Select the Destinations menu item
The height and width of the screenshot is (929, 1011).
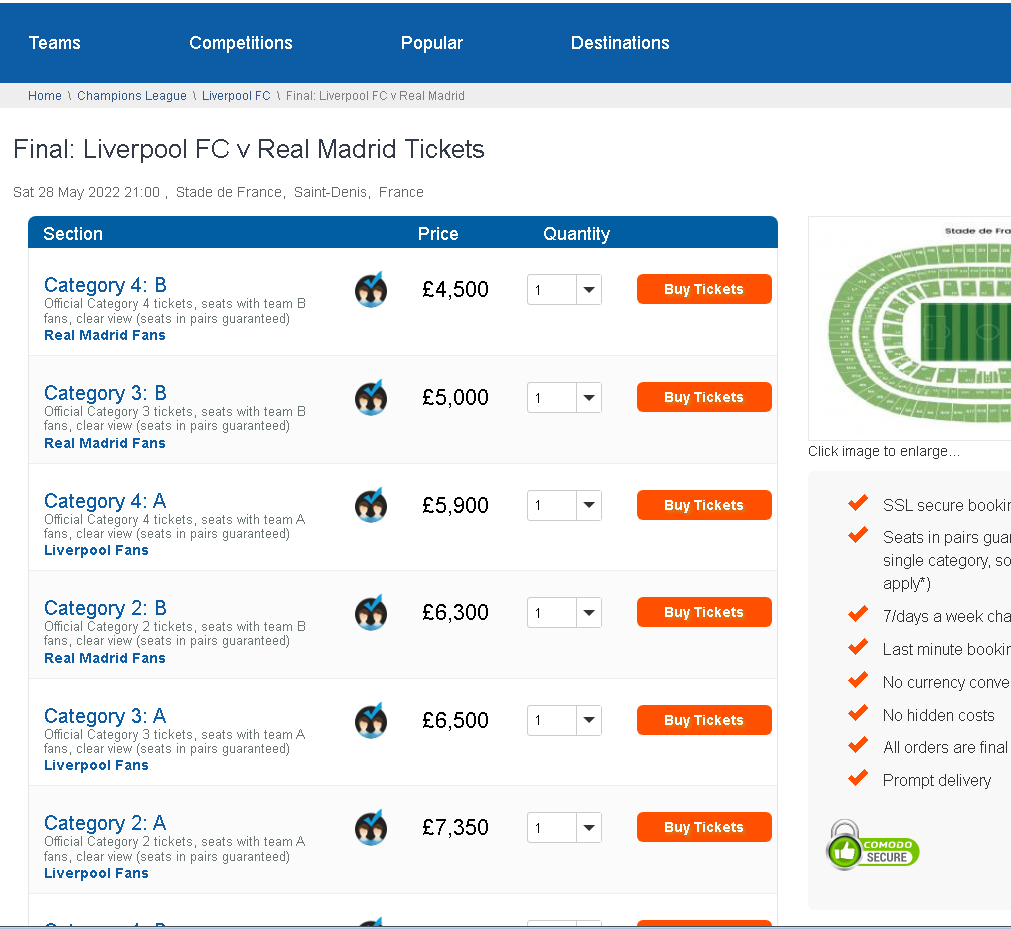click(619, 43)
